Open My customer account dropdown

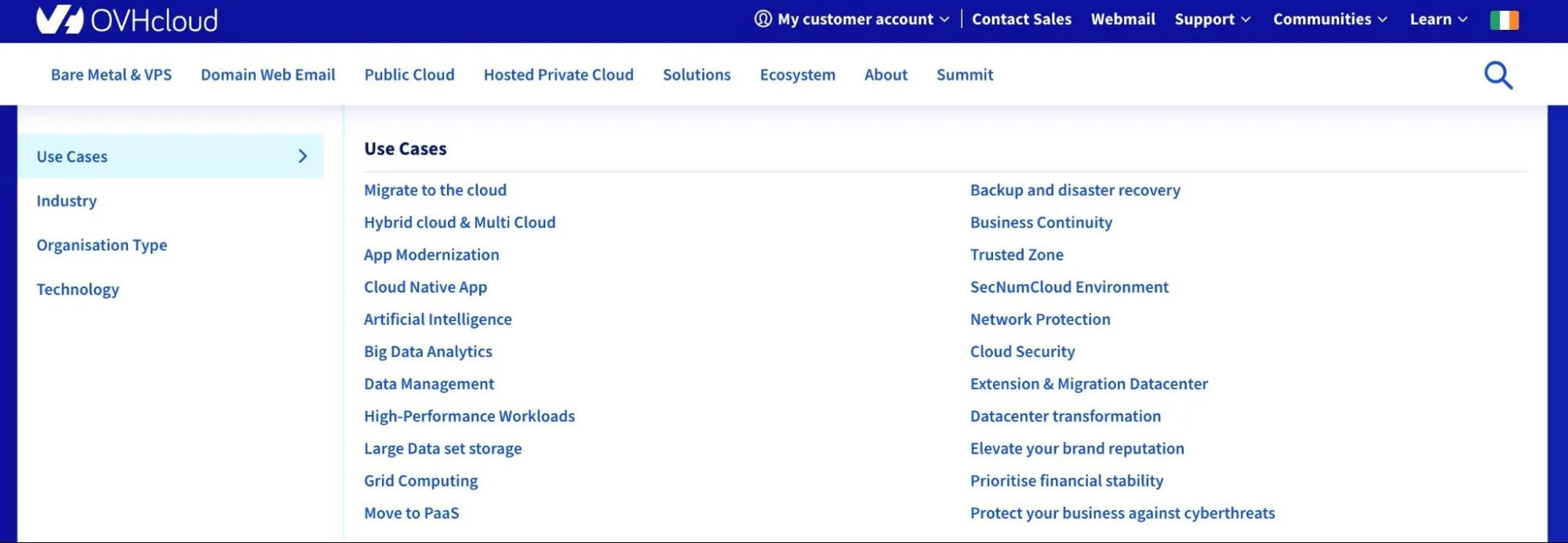[852, 19]
